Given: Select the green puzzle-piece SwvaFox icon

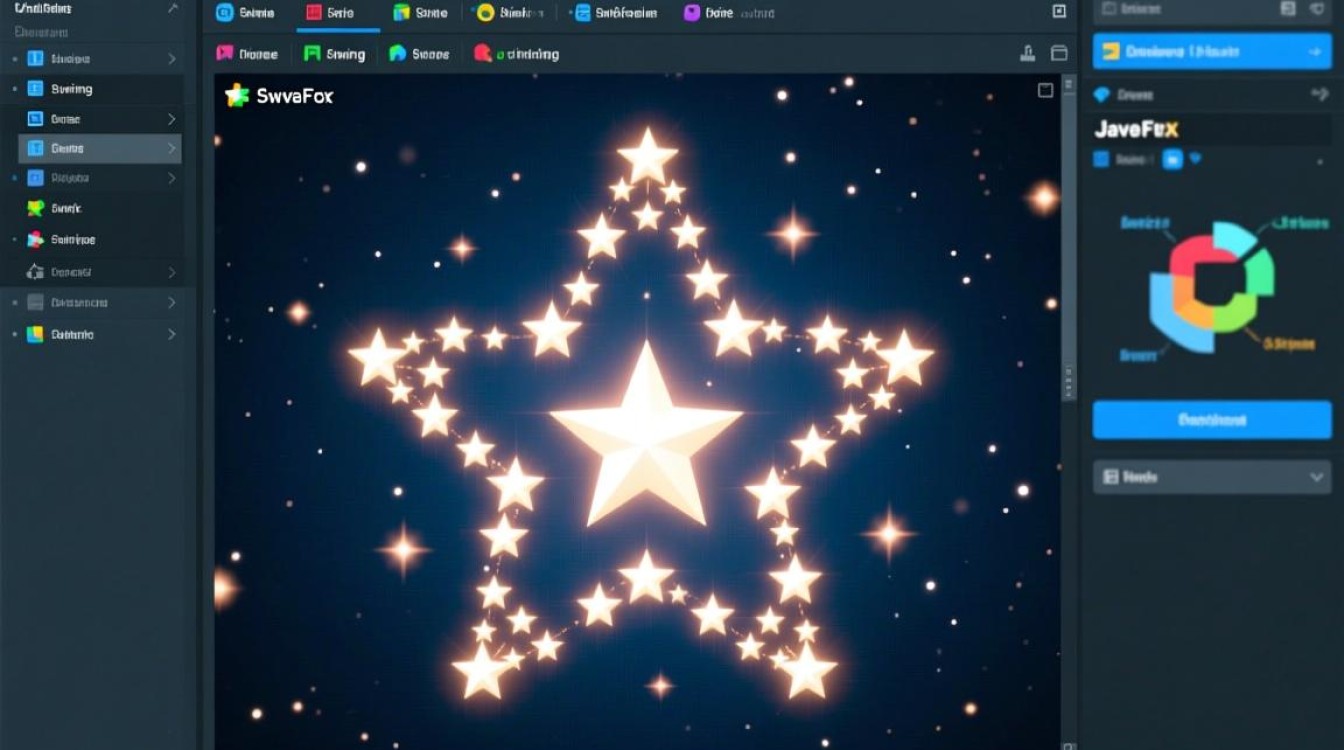Looking at the screenshot, I should pos(237,96).
